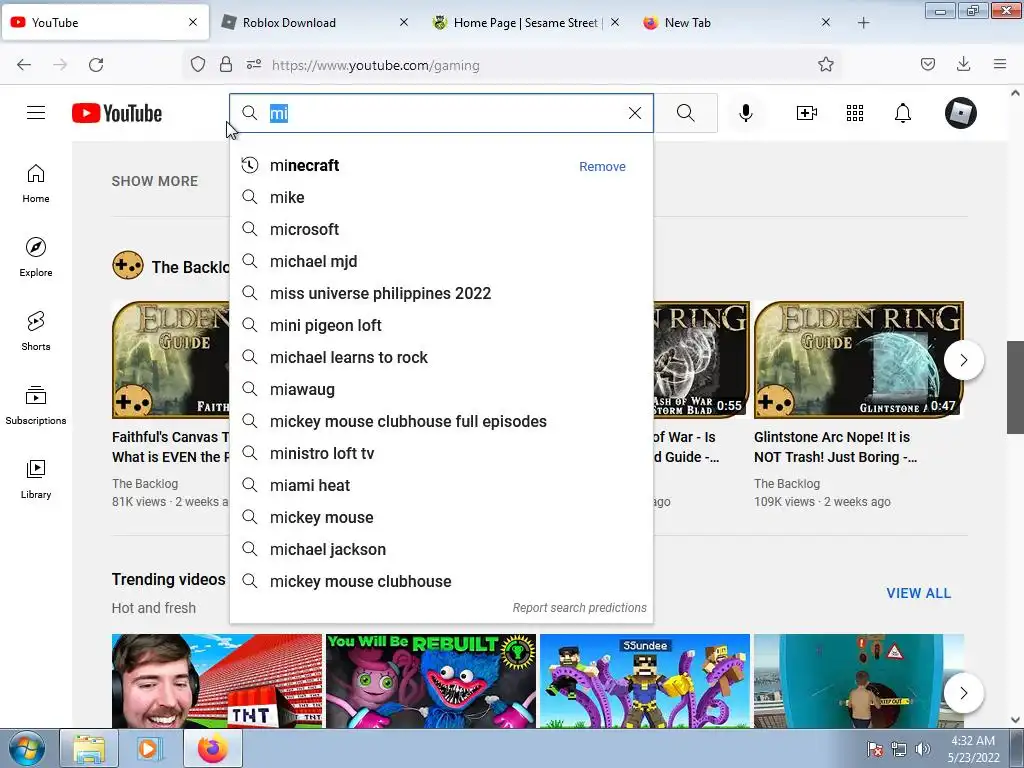This screenshot has width=1024, height=768.
Task: Remove minecraft from search history
Action: (602, 167)
